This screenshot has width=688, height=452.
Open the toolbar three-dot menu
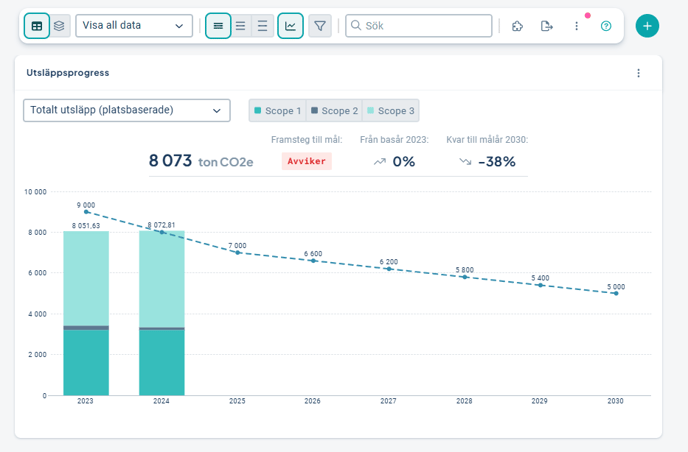(577, 26)
